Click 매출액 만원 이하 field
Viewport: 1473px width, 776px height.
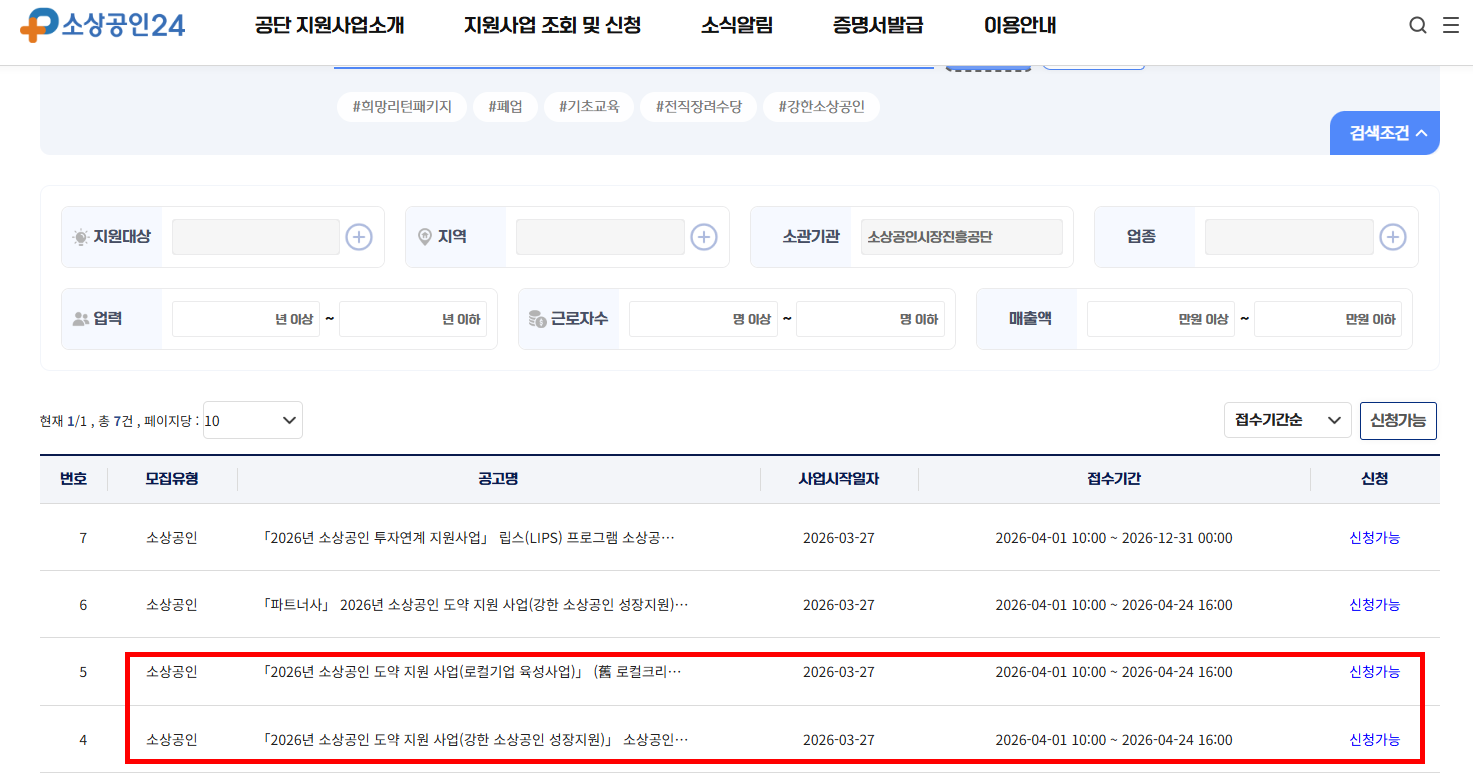(1328, 319)
